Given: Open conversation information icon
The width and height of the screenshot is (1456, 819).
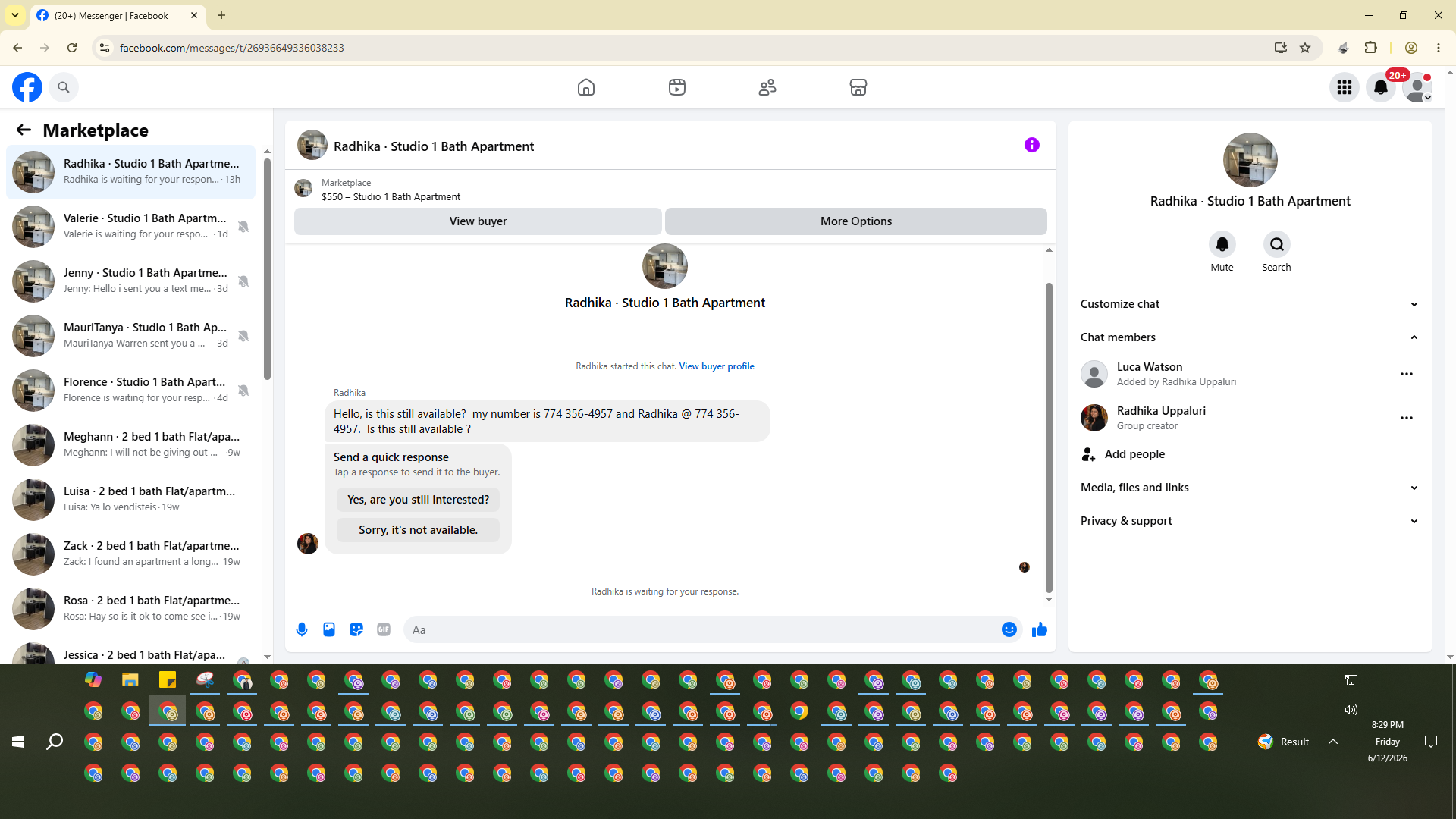Looking at the screenshot, I should pos(1032,145).
